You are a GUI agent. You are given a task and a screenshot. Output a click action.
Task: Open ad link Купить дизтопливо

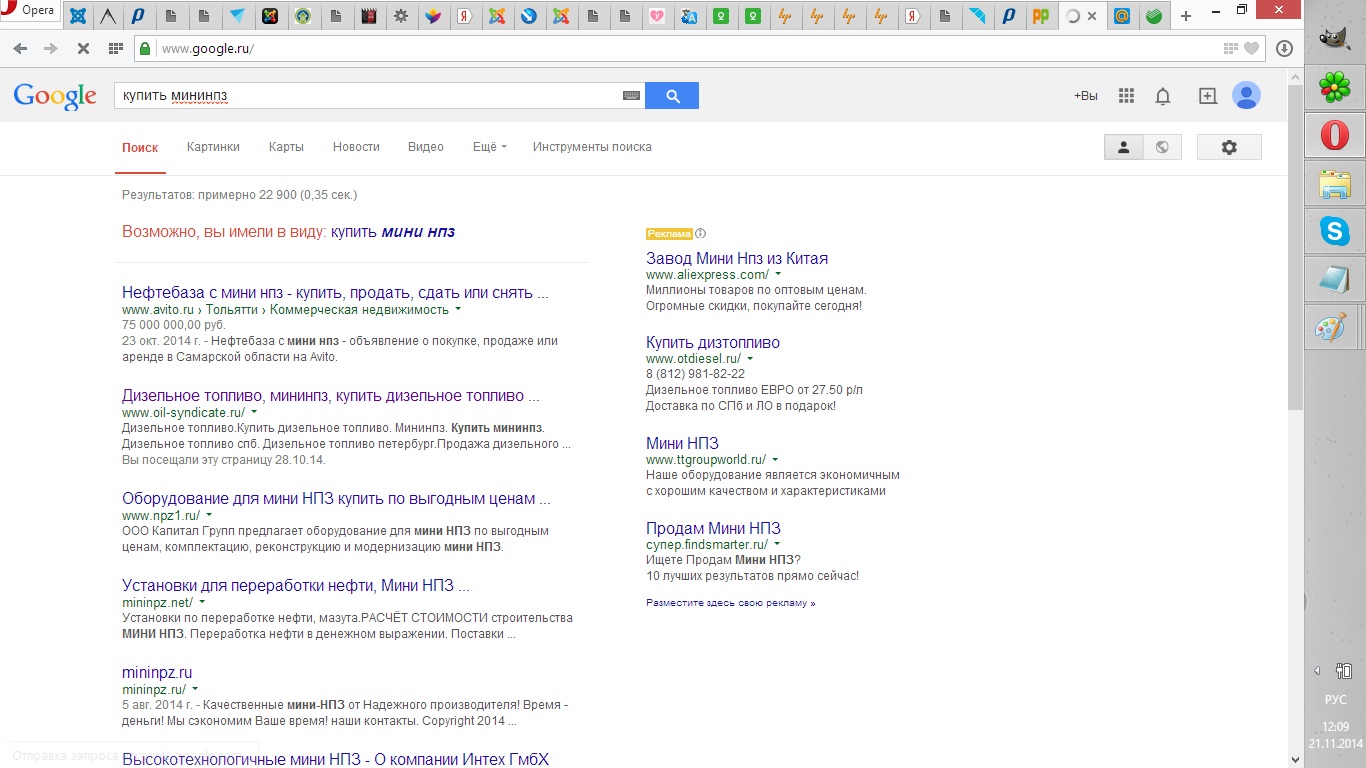point(713,342)
